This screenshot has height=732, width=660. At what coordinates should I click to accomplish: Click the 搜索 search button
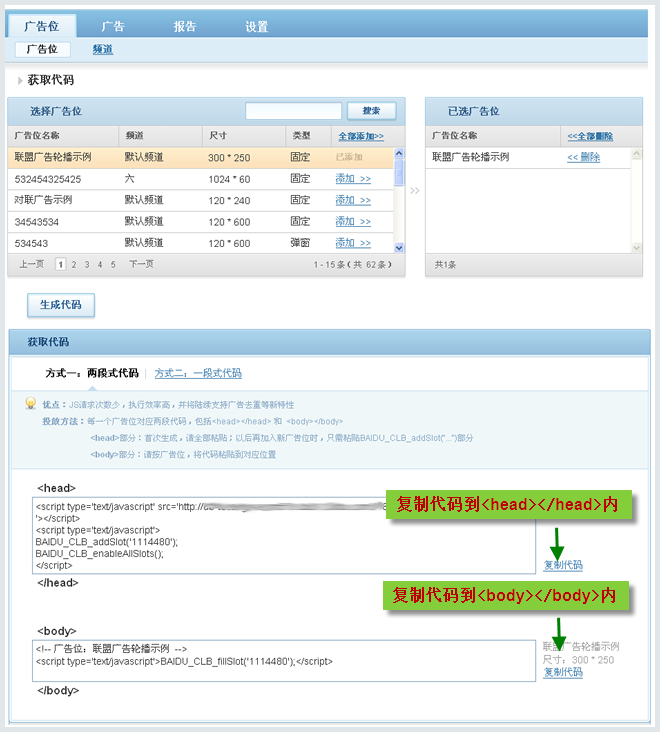click(x=372, y=111)
